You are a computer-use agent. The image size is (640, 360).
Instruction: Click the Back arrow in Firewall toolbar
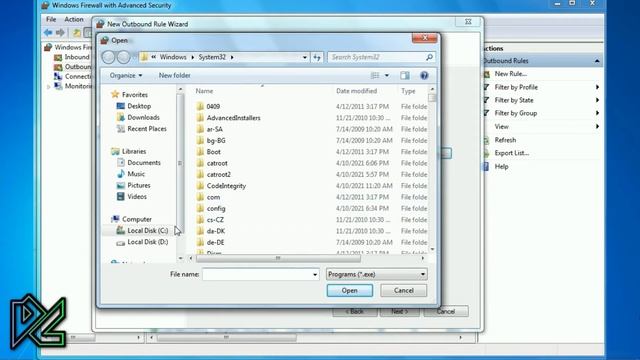[x=48, y=33]
